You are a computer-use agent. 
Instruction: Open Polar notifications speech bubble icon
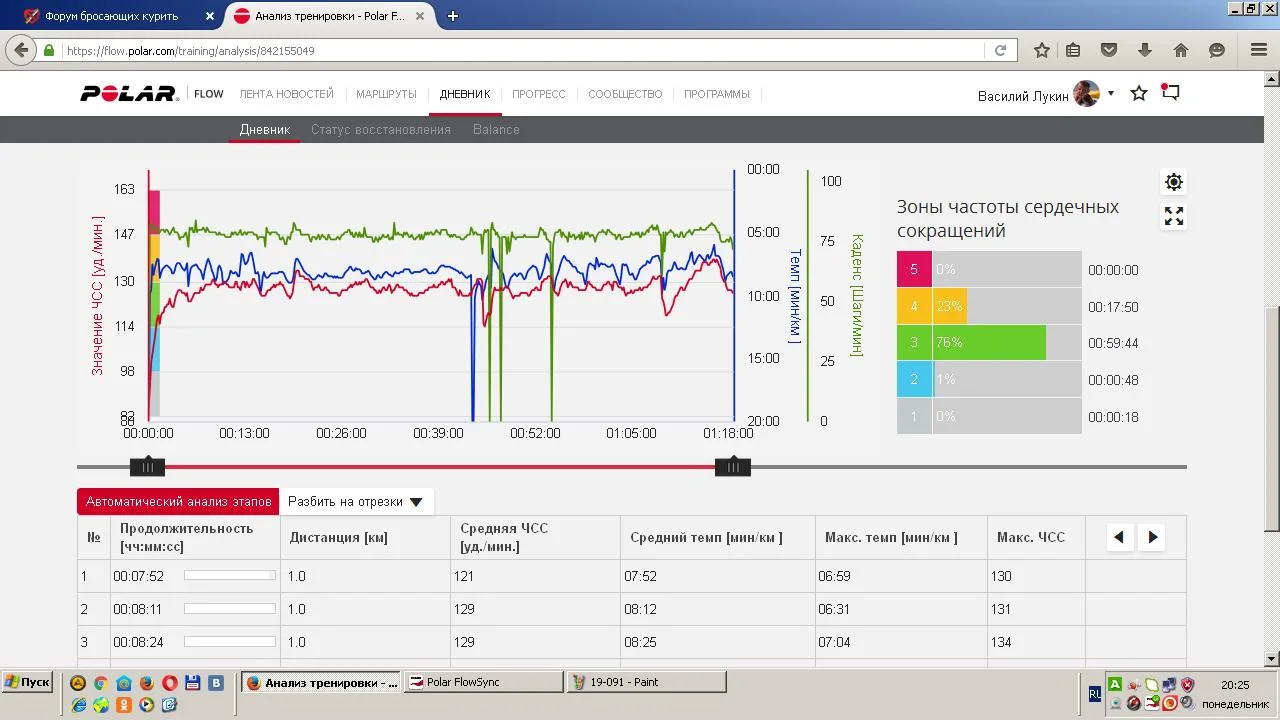1170,93
